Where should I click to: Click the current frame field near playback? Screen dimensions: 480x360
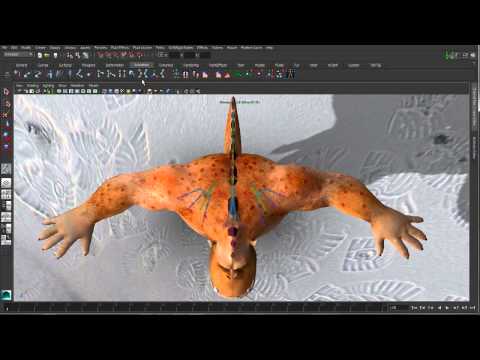tap(399, 308)
